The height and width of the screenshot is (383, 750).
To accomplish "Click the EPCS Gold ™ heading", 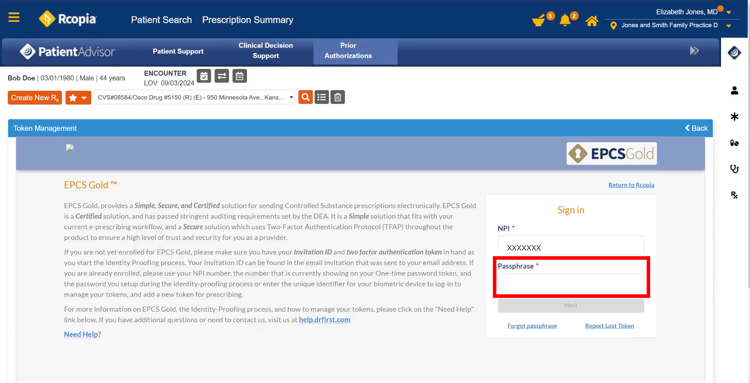I will [x=91, y=185].
